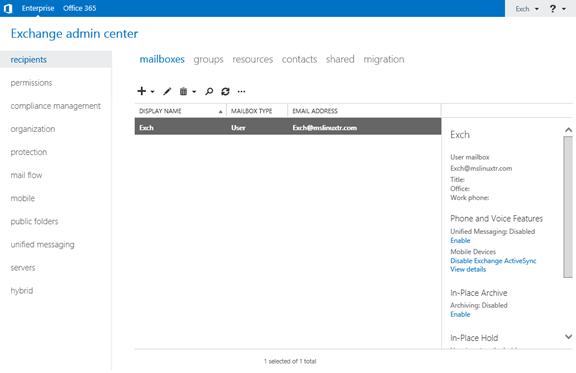Viewport: 576px width, 373px height.
Task: Click the trash delete icon
Action: (x=183, y=92)
